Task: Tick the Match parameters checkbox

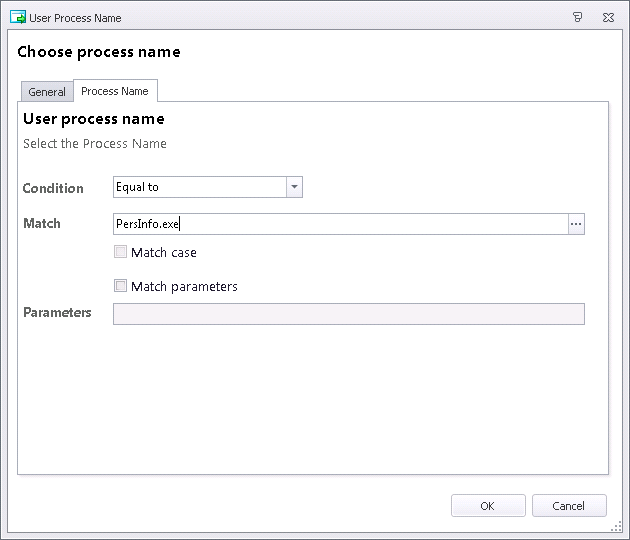Action: [x=120, y=286]
